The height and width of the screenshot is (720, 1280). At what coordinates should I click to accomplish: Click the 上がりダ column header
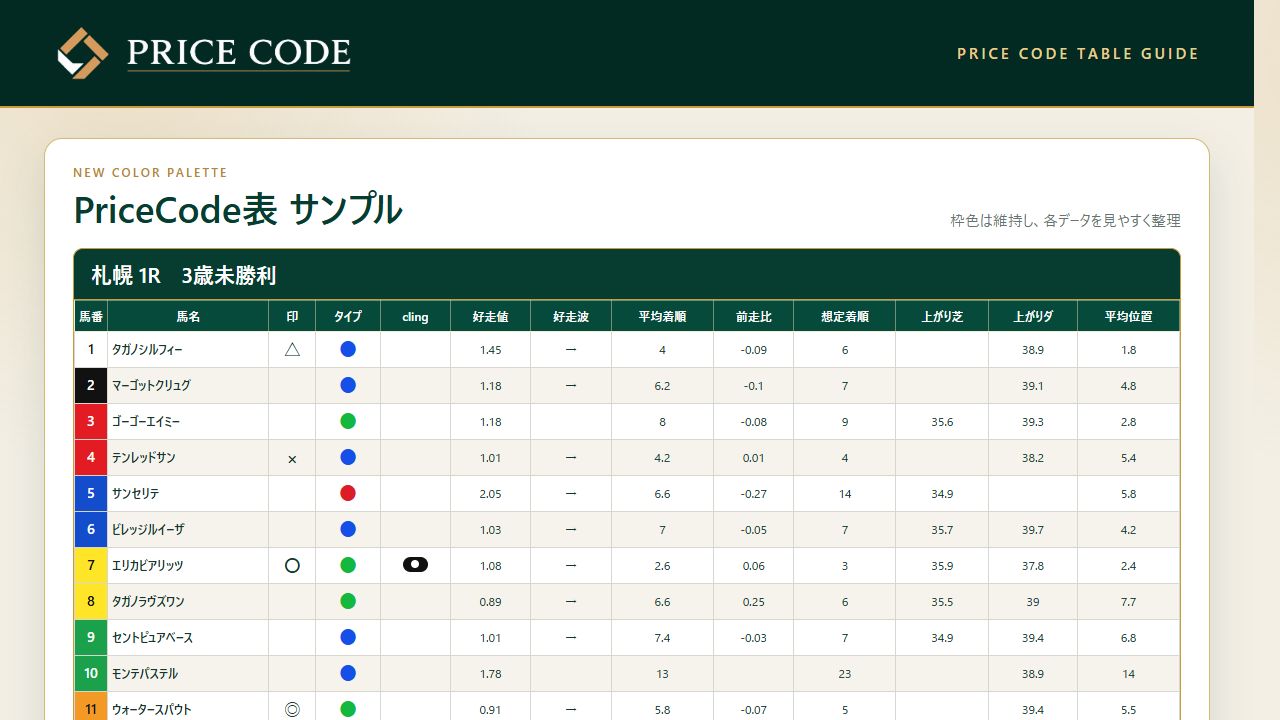(x=1033, y=316)
